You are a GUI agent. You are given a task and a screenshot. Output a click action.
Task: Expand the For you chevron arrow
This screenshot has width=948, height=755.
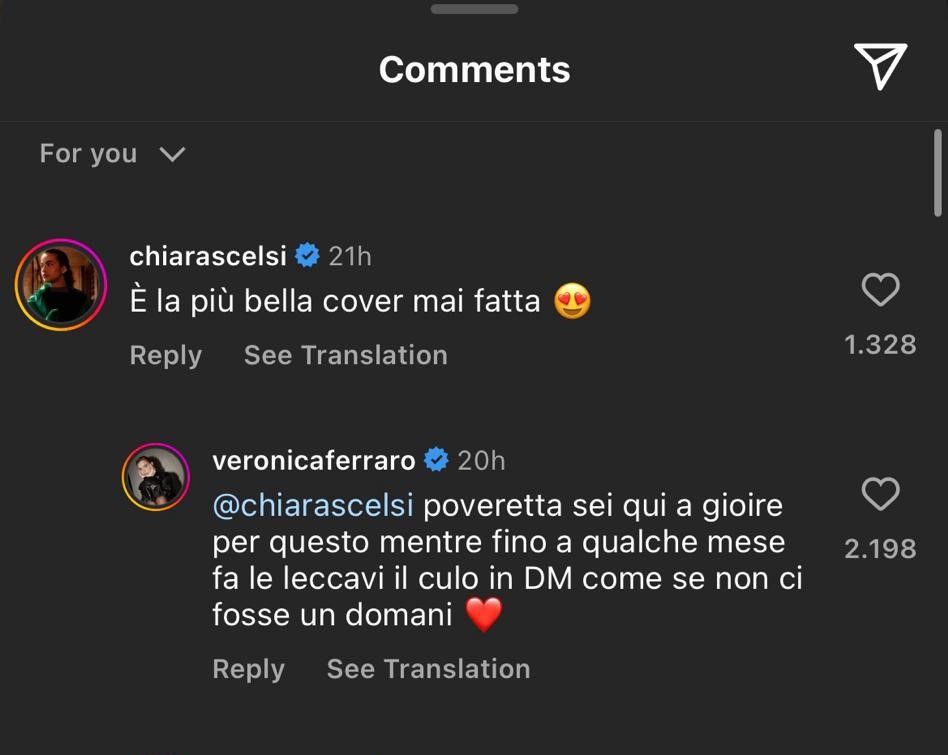pyautogui.click(x=172, y=154)
